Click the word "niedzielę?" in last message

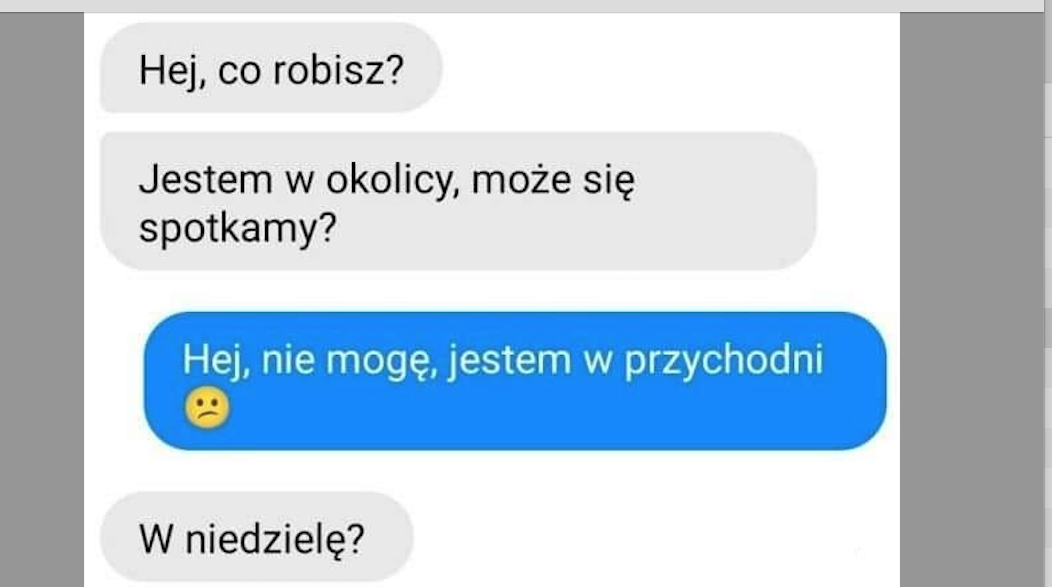coord(274,539)
